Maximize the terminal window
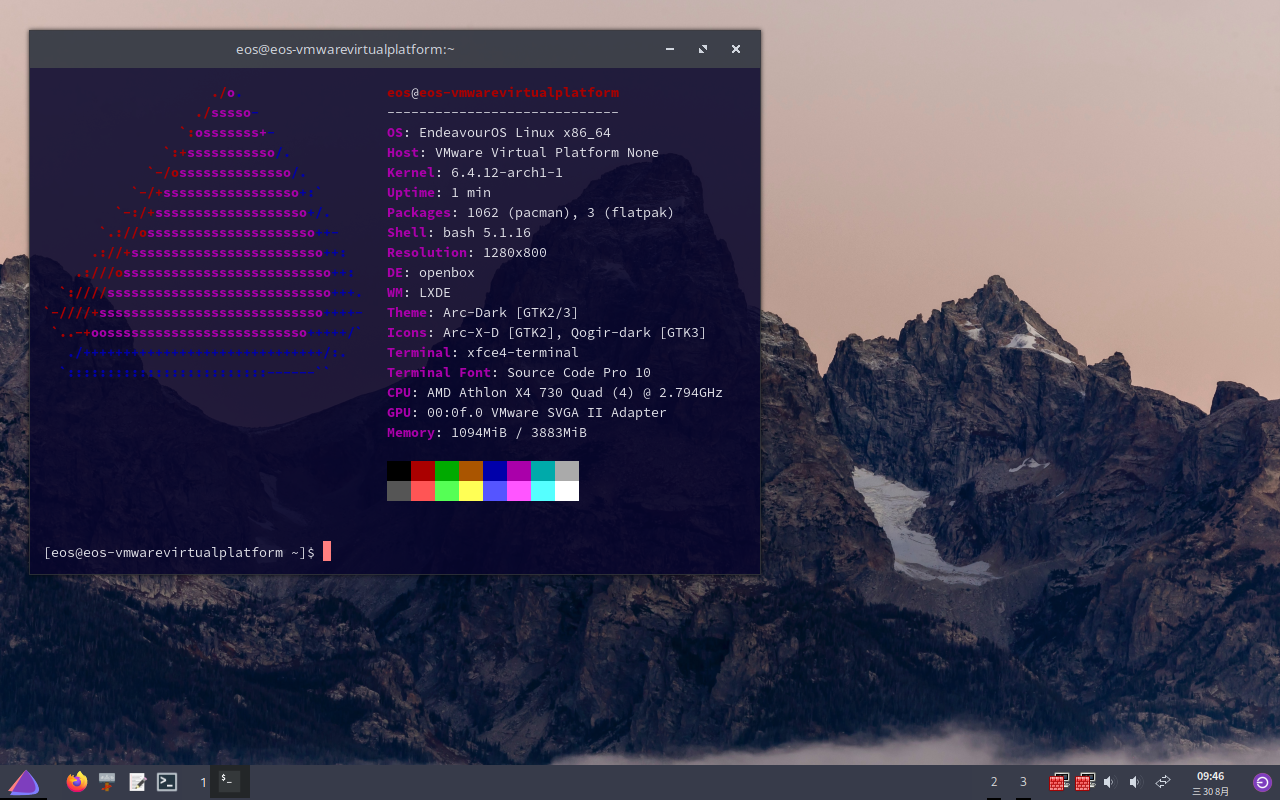Viewport: 1280px width, 800px height. 703,49
